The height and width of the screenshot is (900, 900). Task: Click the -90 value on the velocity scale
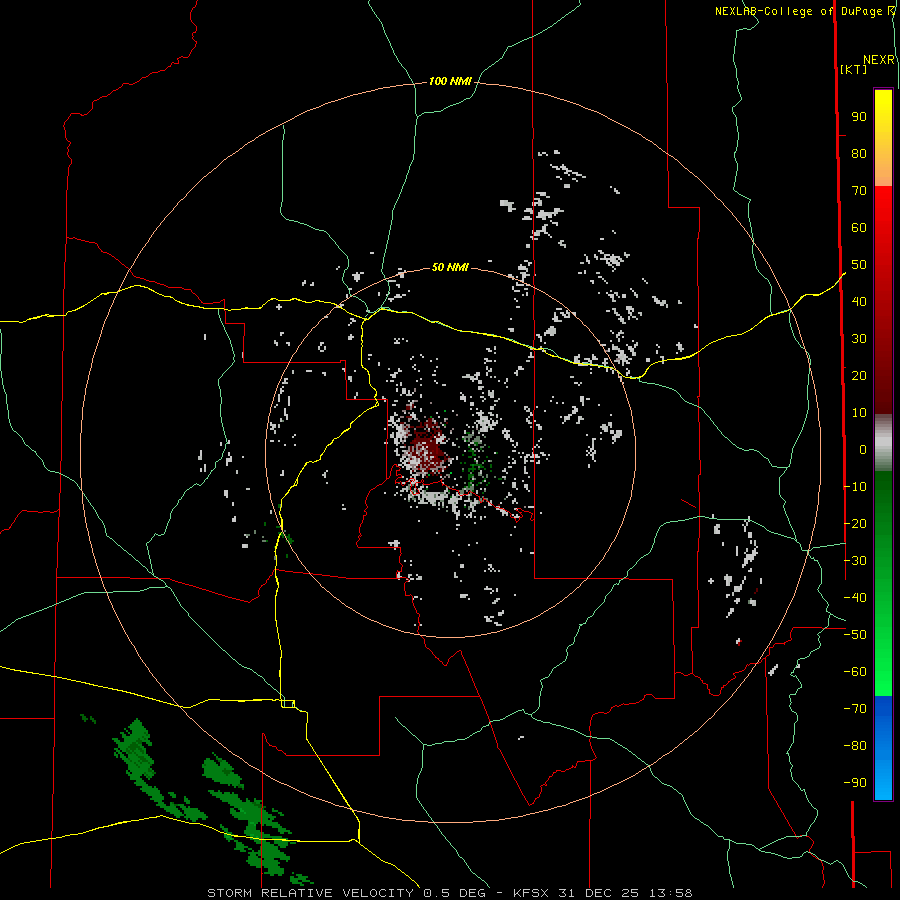pos(855,782)
